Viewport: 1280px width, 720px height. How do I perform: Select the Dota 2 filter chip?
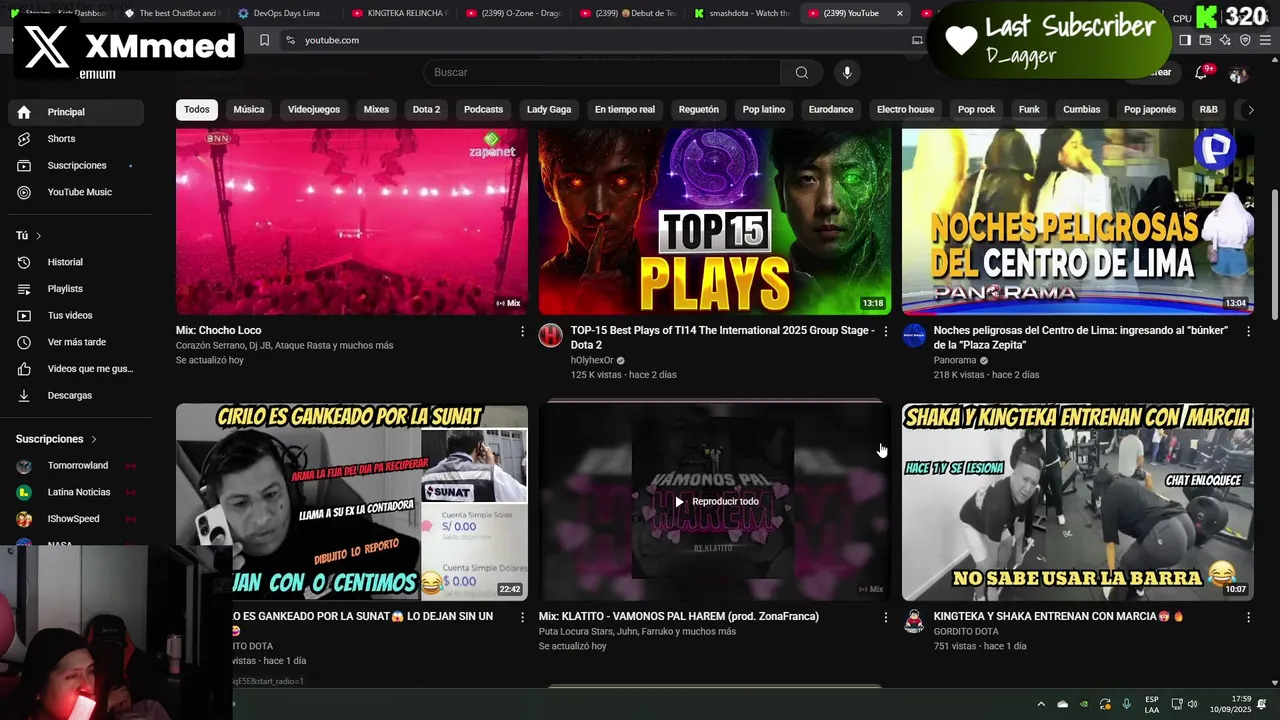tap(426, 110)
